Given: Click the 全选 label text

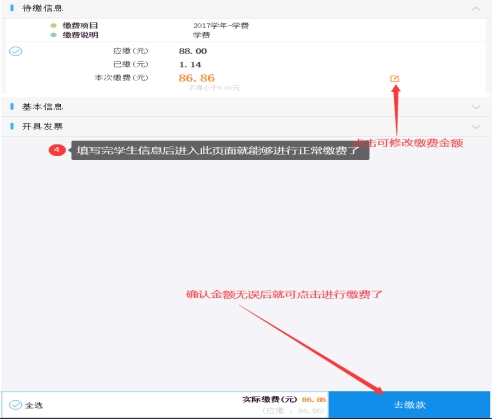Looking at the screenshot, I should [x=34, y=405].
